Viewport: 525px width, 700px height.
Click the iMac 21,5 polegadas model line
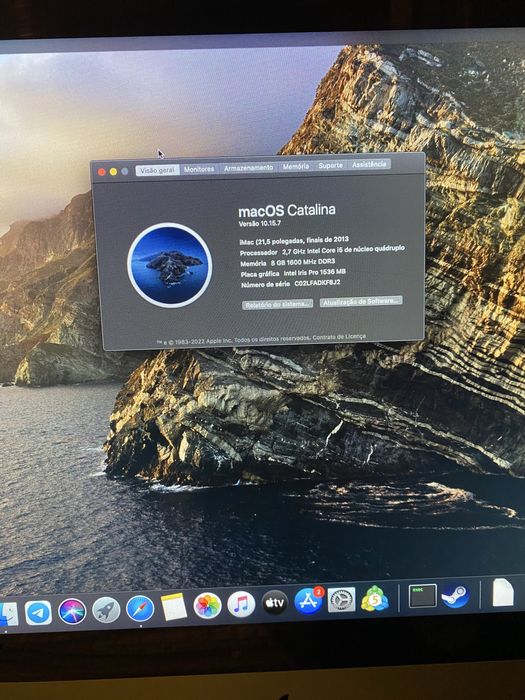pos(294,241)
